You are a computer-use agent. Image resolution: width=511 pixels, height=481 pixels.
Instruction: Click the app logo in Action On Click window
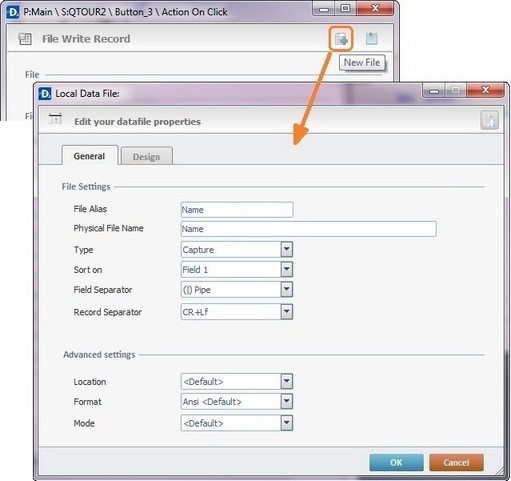pos(13,12)
